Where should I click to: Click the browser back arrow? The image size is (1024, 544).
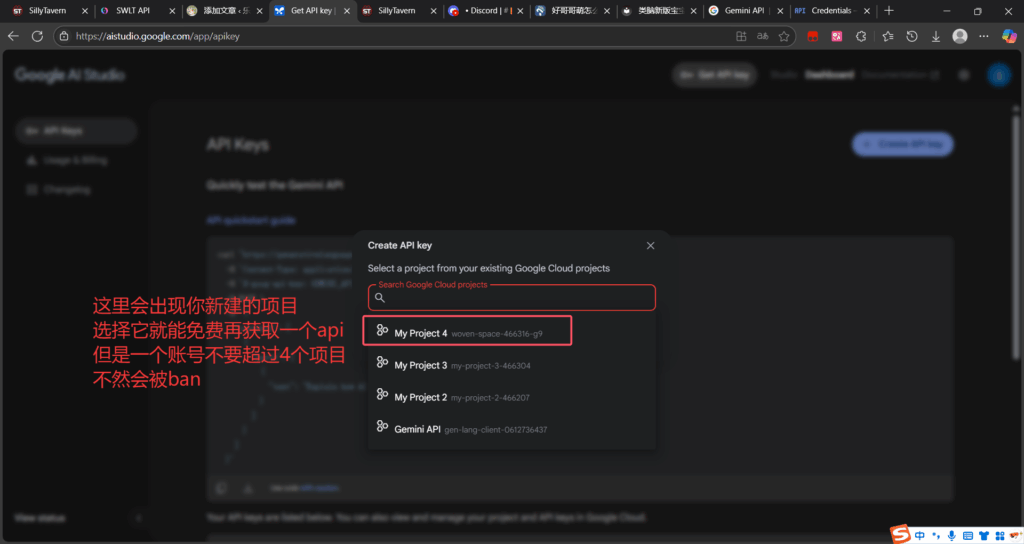[13, 36]
